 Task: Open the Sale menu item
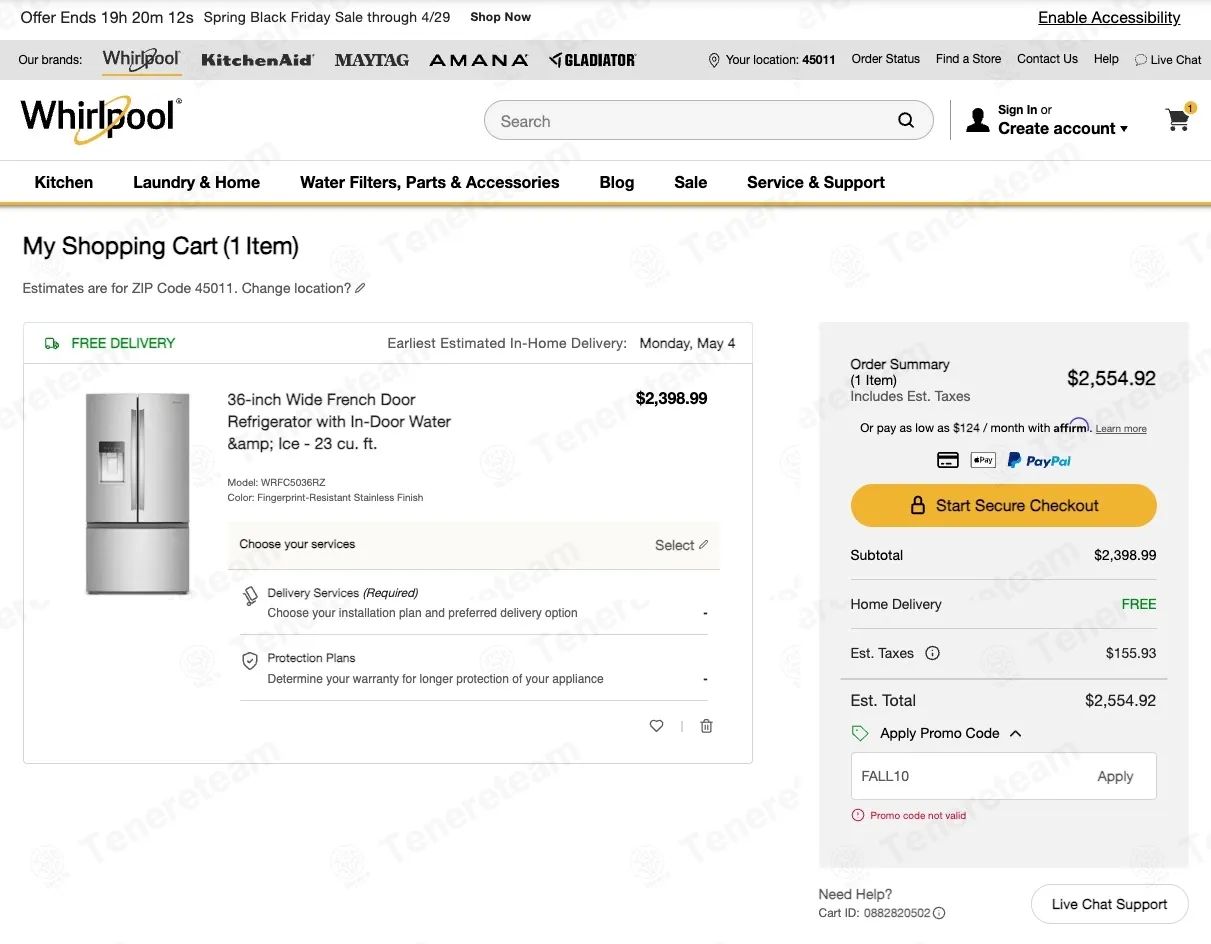pos(690,182)
